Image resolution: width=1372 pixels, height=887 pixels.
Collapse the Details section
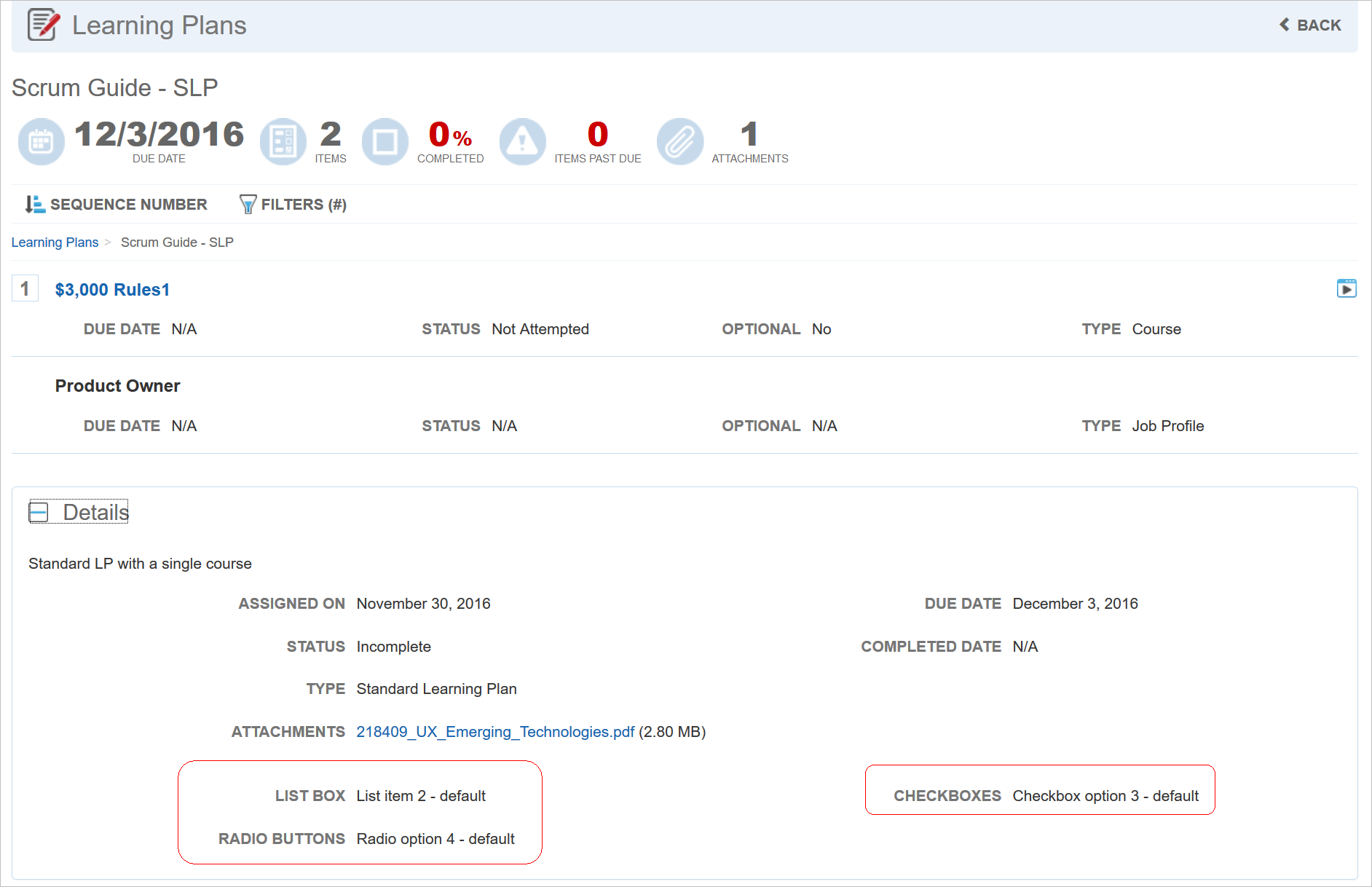coord(39,512)
